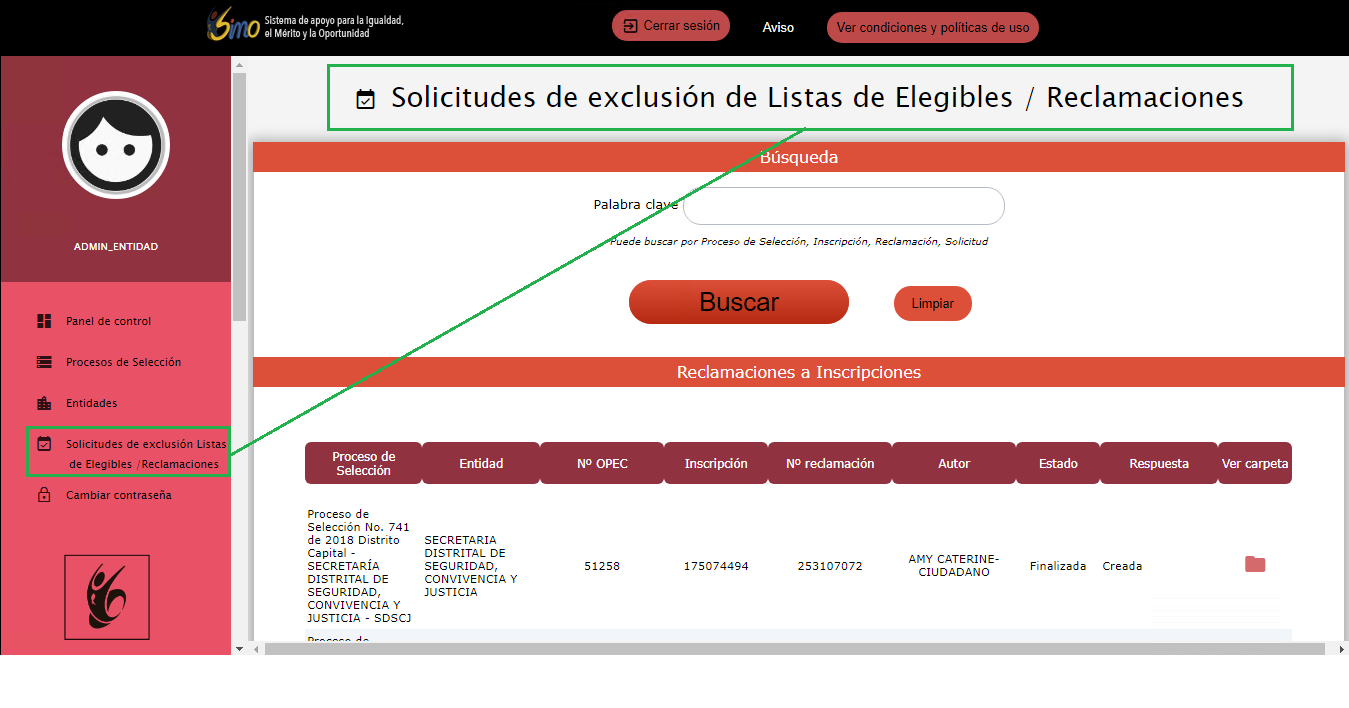Click the sidebar scroll down arrow
Viewport: 1349px width, 708px height.
pos(239,648)
